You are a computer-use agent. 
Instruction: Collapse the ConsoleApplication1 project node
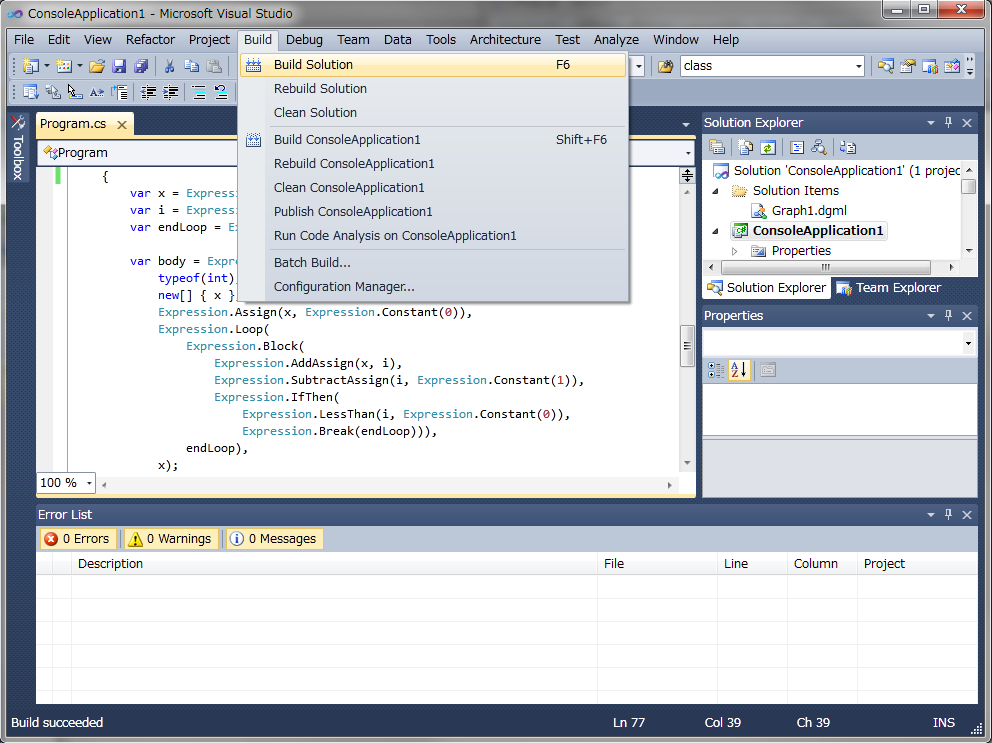coord(716,230)
